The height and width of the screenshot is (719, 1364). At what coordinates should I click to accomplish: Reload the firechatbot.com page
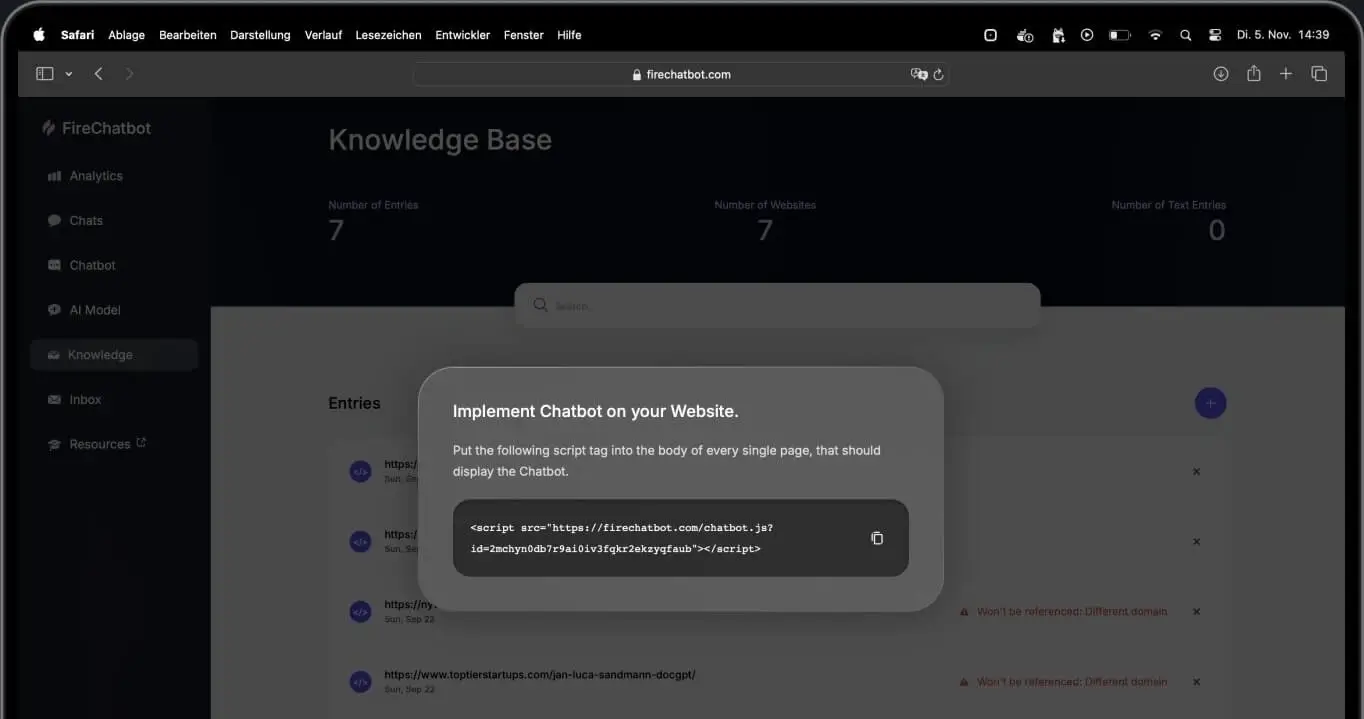(x=938, y=74)
